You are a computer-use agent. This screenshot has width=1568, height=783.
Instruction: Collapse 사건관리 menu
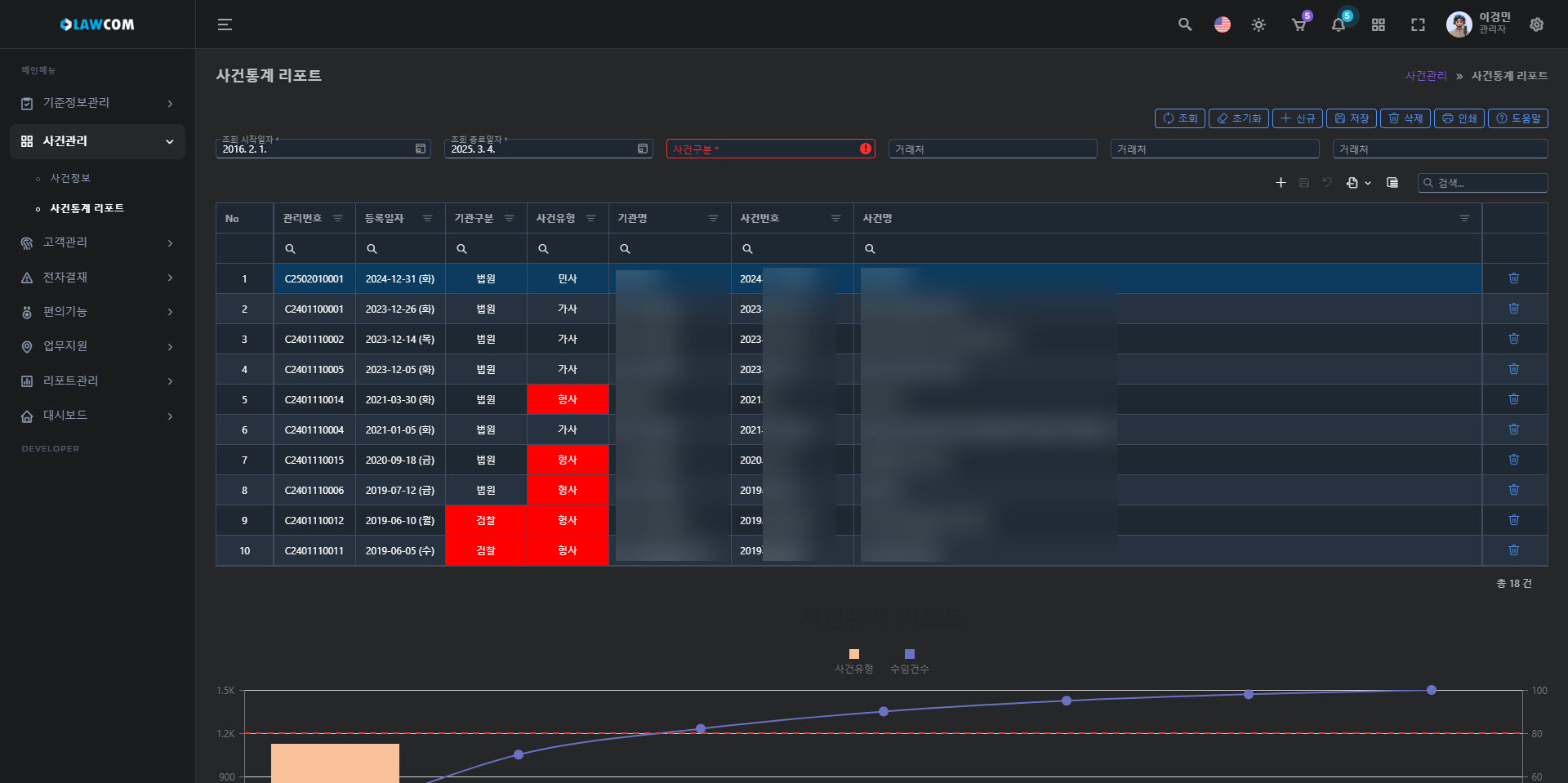click(97, 141)
